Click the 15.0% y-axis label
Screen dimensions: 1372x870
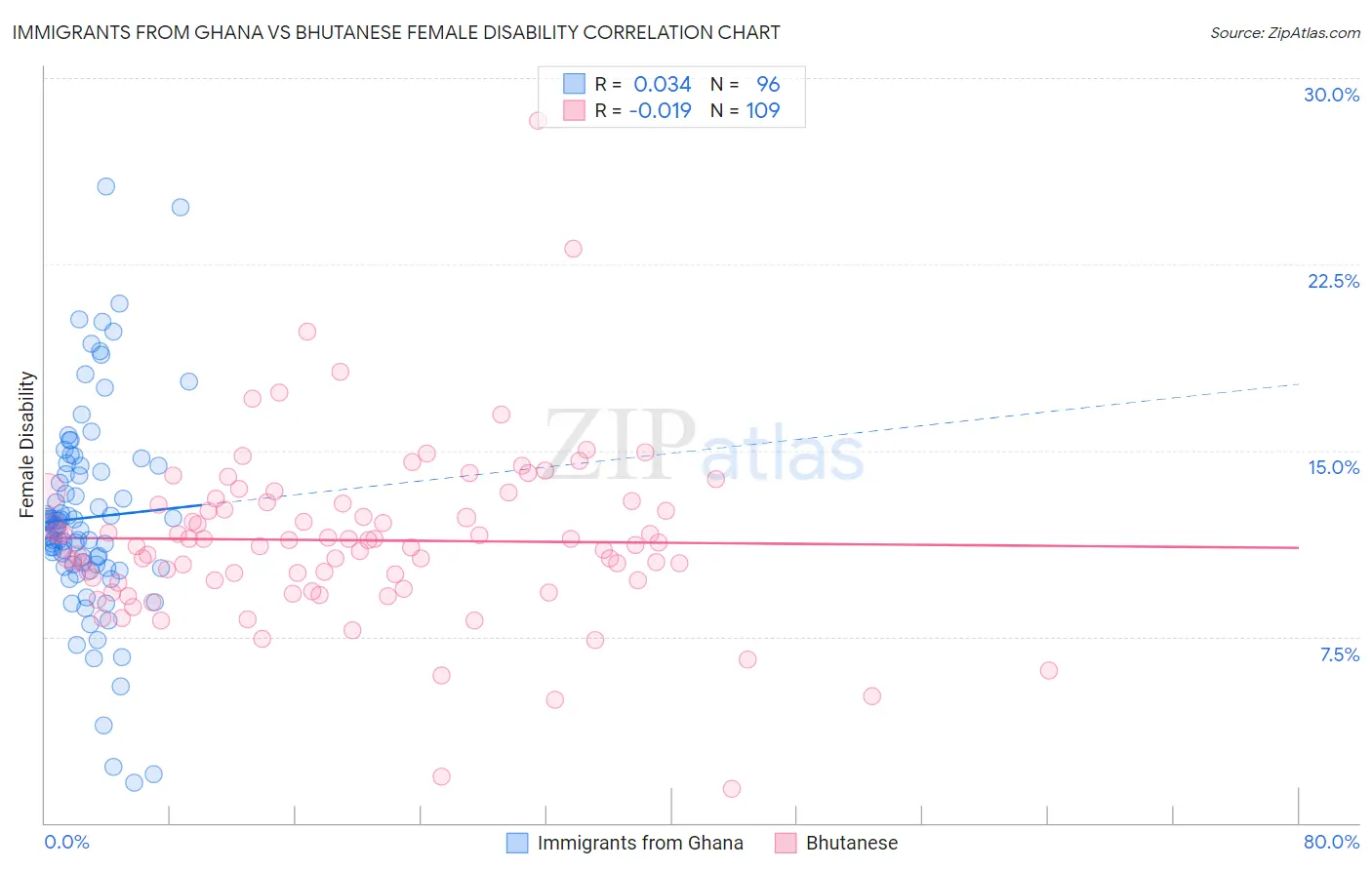click(x=1333, y=467)
